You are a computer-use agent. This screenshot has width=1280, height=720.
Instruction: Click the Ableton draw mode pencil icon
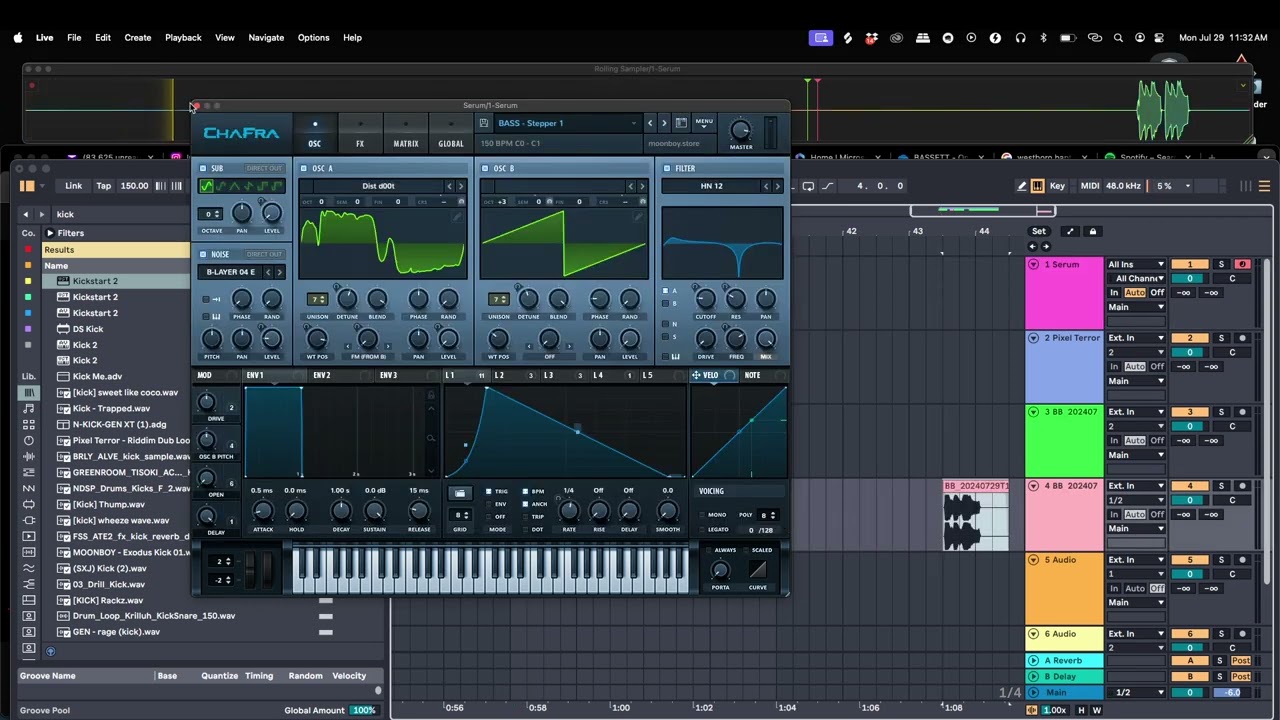[x=1022, y=186]
